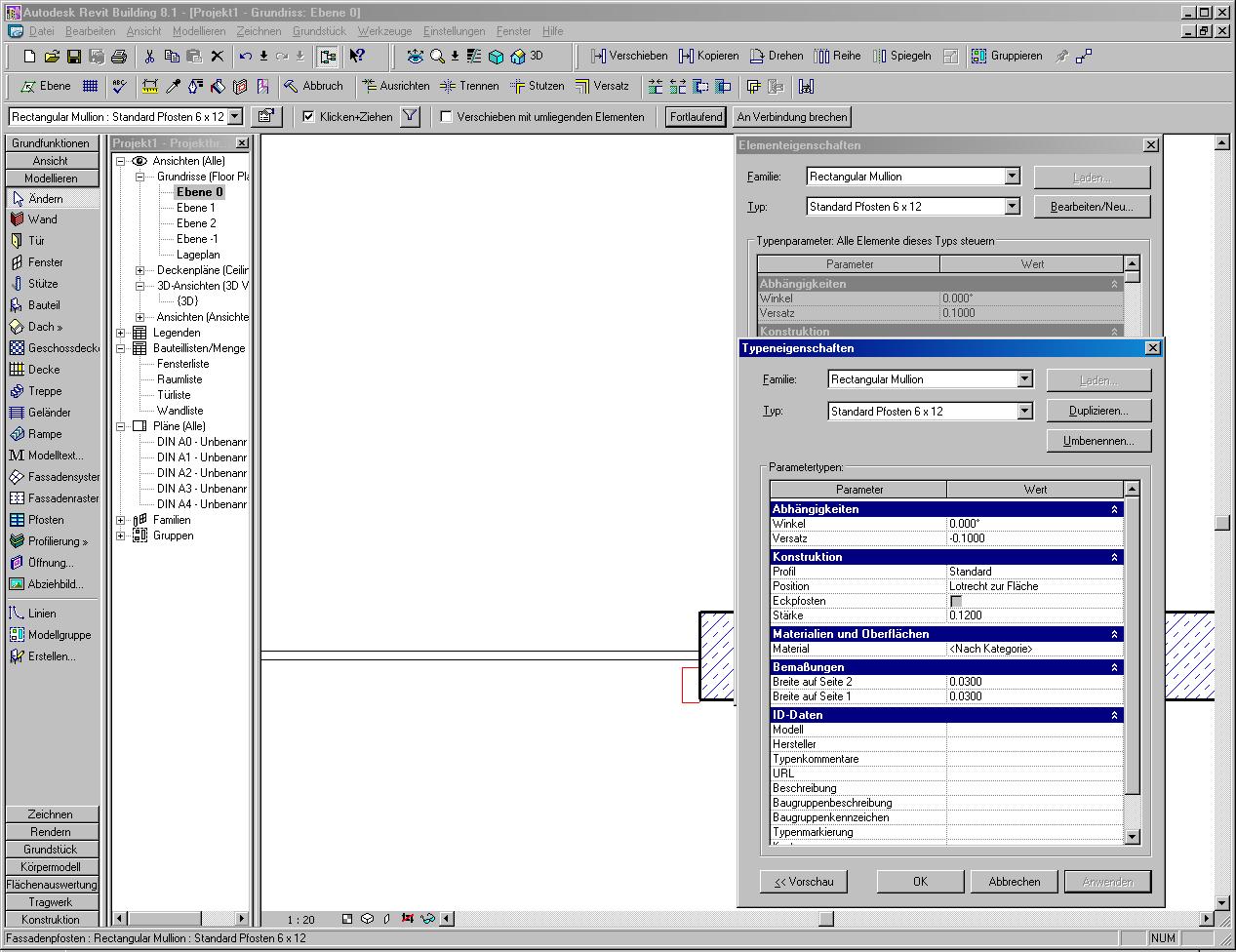Open Typ dropdown in Elementeigenschaften window

[1012, 207]
